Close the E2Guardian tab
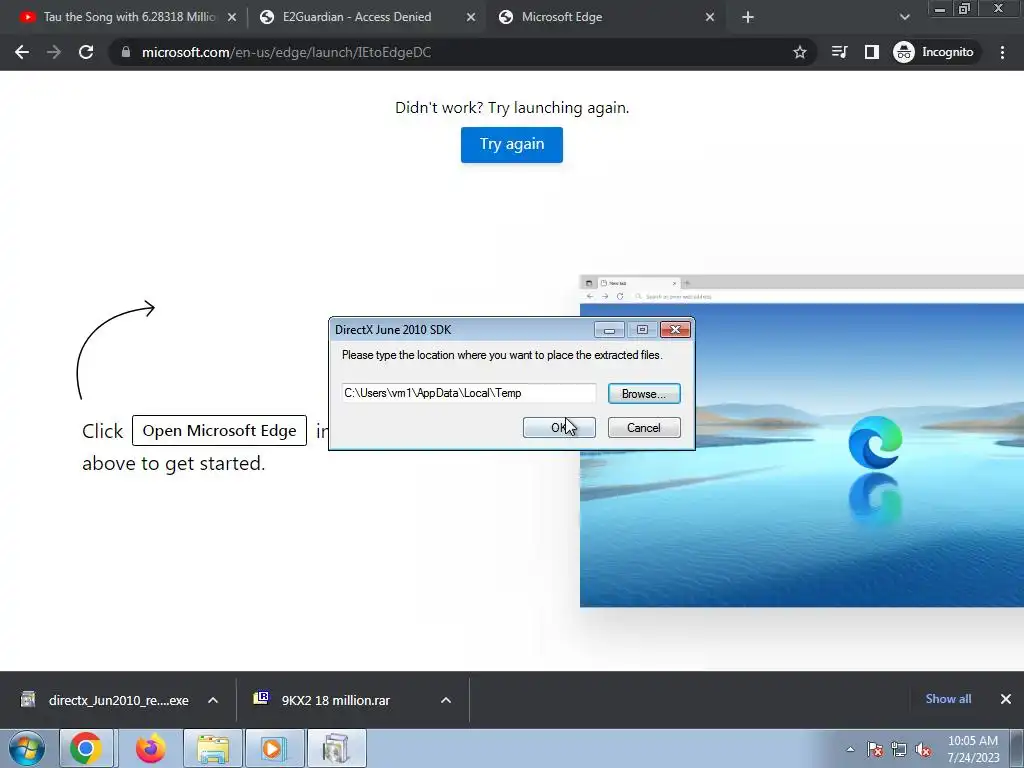Image resolution: width=1024 pixels, height=768 pixels. 471,18
